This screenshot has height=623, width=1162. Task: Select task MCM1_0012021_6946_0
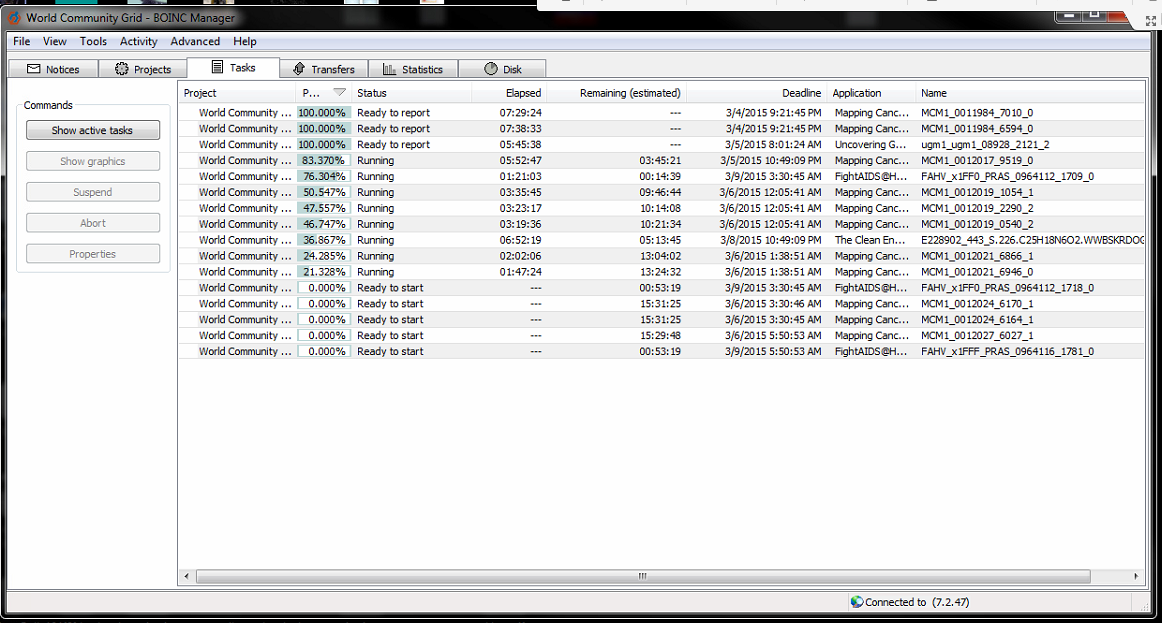[x=661, y=272]
